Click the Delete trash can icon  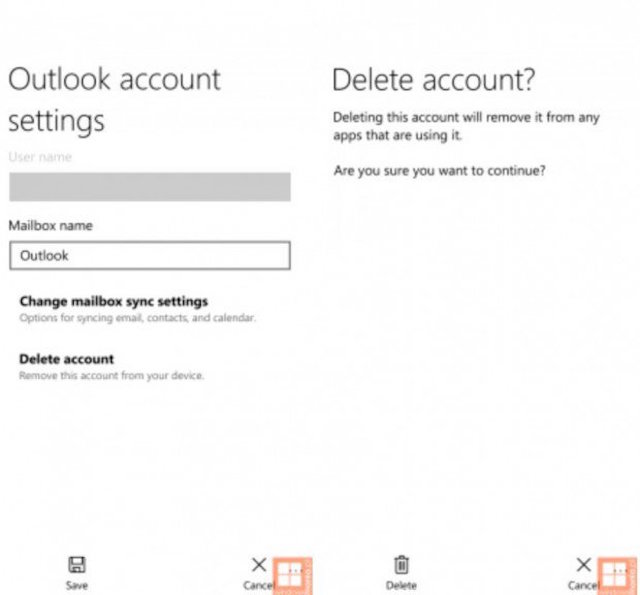401,565
